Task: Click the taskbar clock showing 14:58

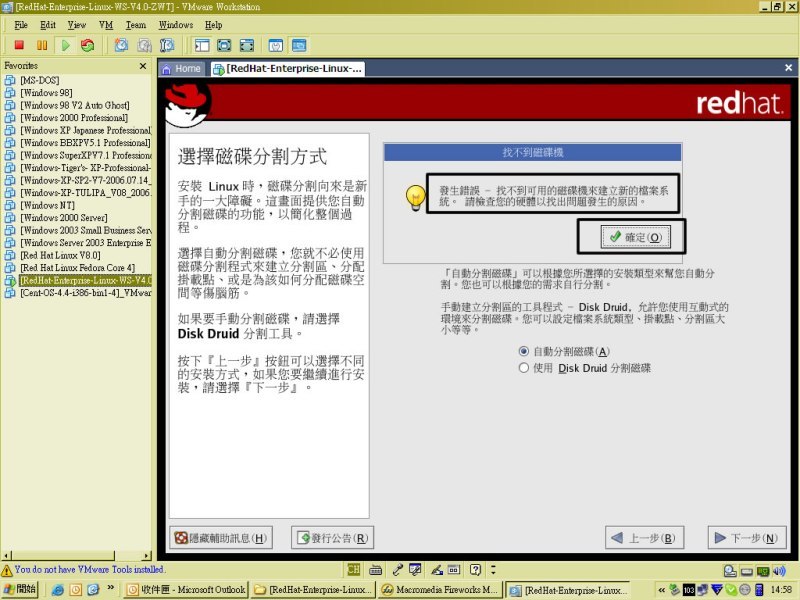Action: [781, 590]
